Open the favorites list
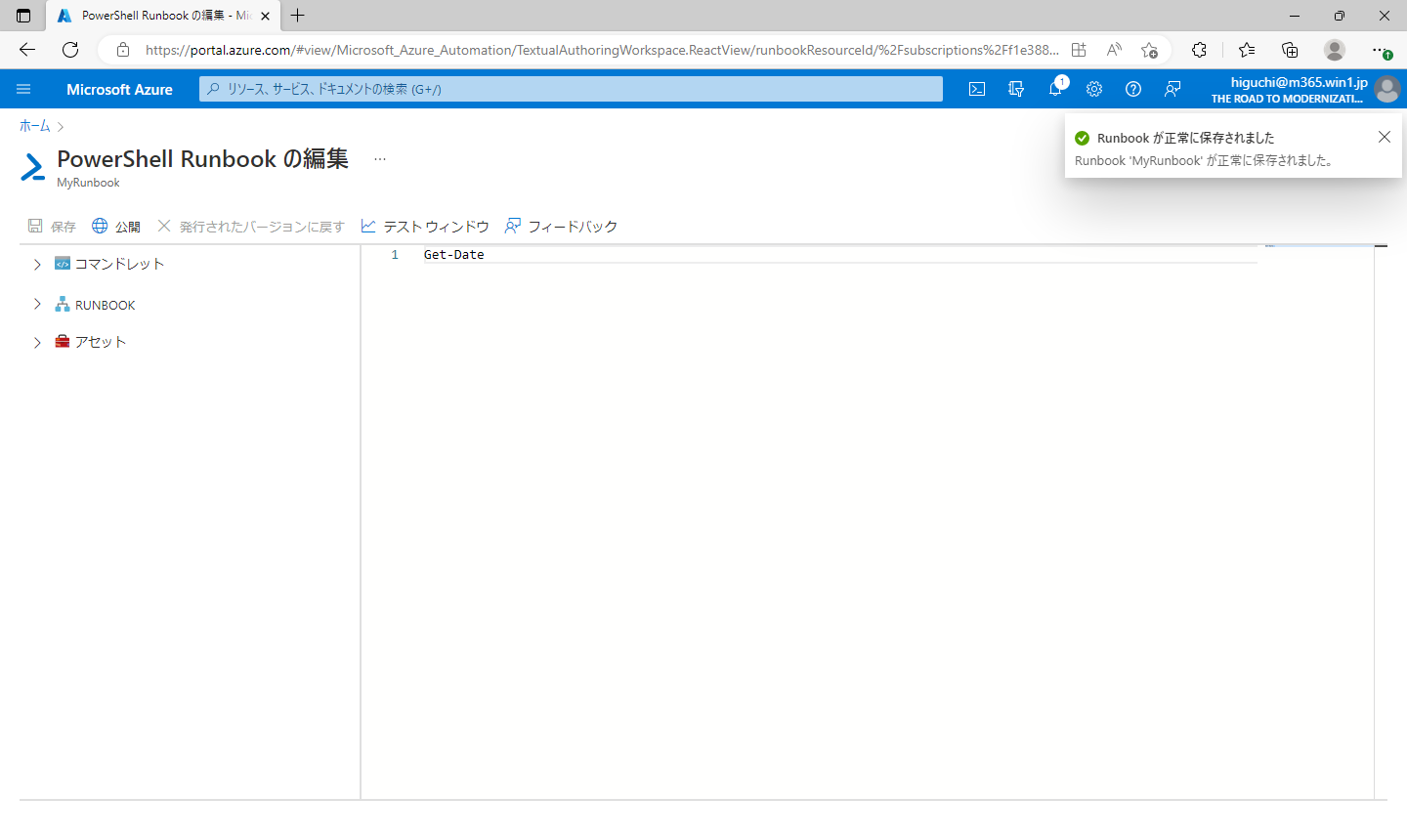Image resolution: width=1407 pixels, height=840 pixels. 1247,50
